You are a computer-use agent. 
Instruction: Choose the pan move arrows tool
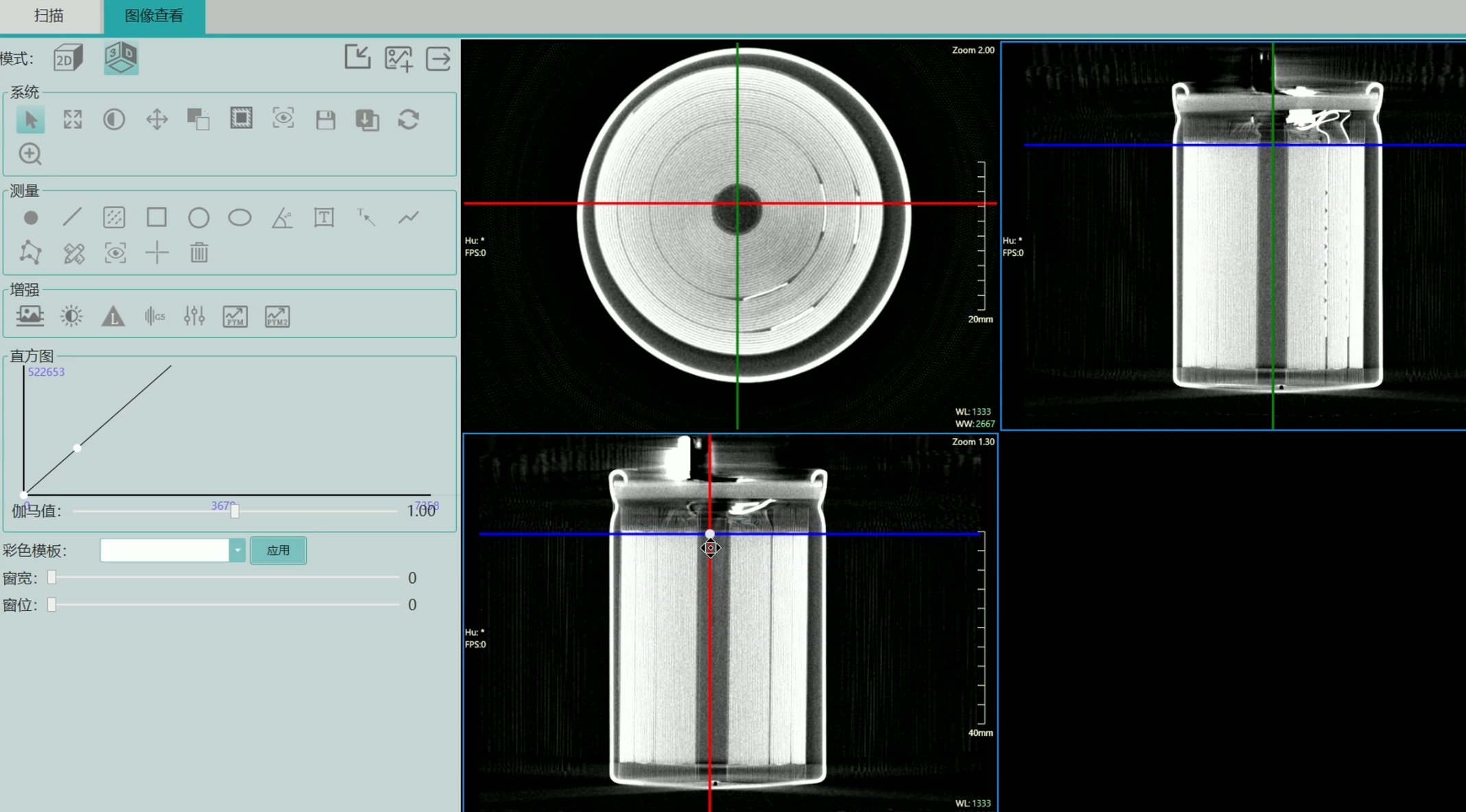(x=157, y=119)
